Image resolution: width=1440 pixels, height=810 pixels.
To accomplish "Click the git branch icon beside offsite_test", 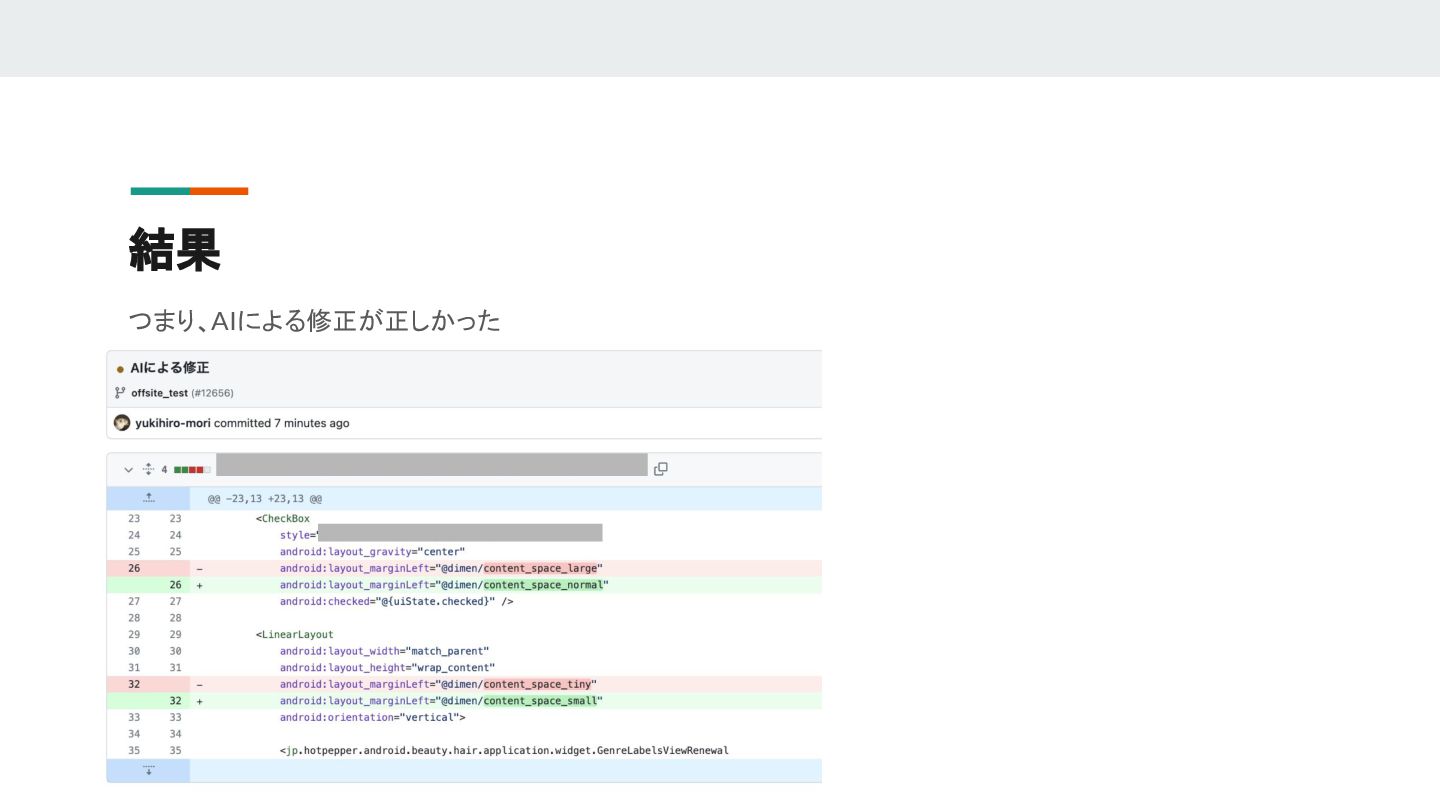I will click(120, 393).
